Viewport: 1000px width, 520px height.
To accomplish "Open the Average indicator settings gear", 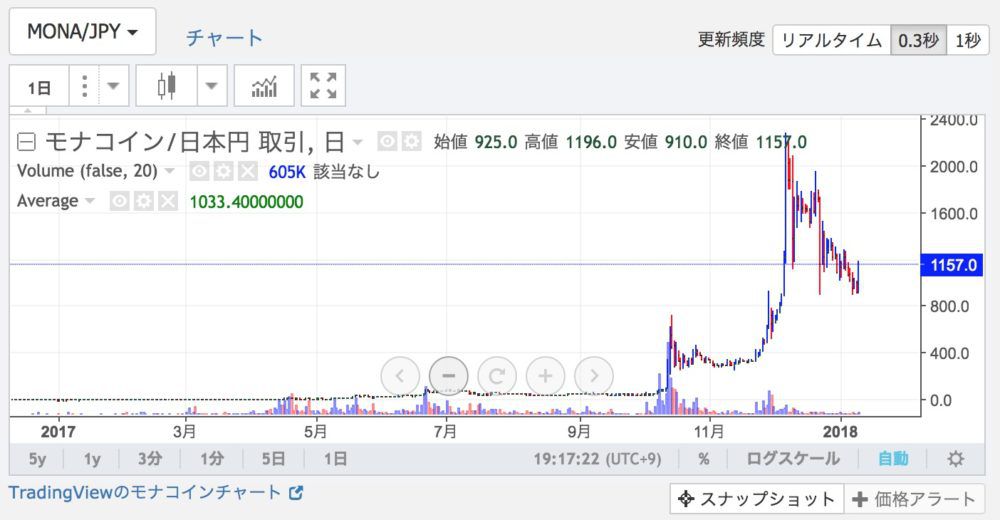I will coord(143,202).
